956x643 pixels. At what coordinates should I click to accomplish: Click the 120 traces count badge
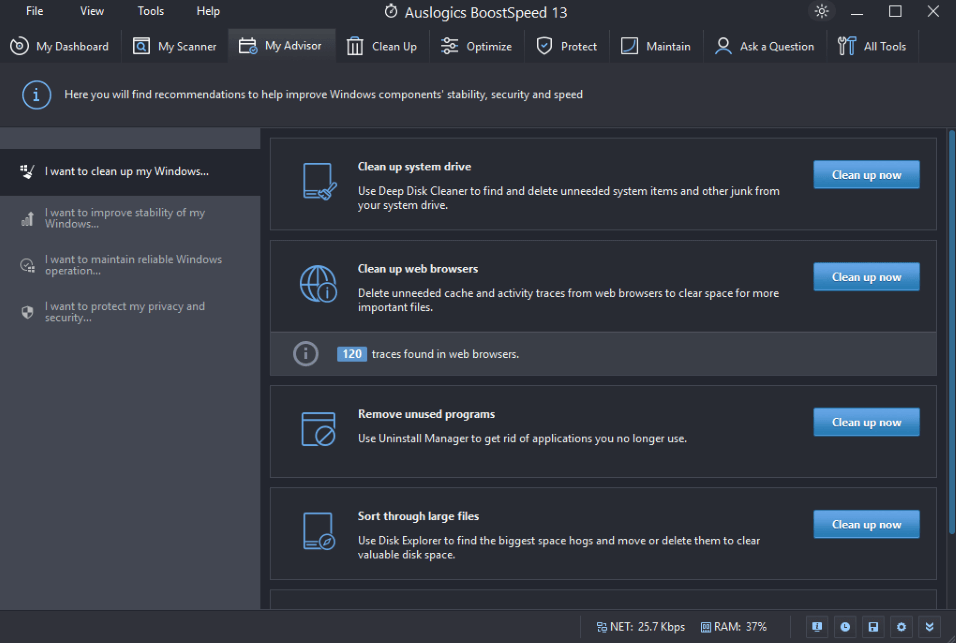point(352,354)
